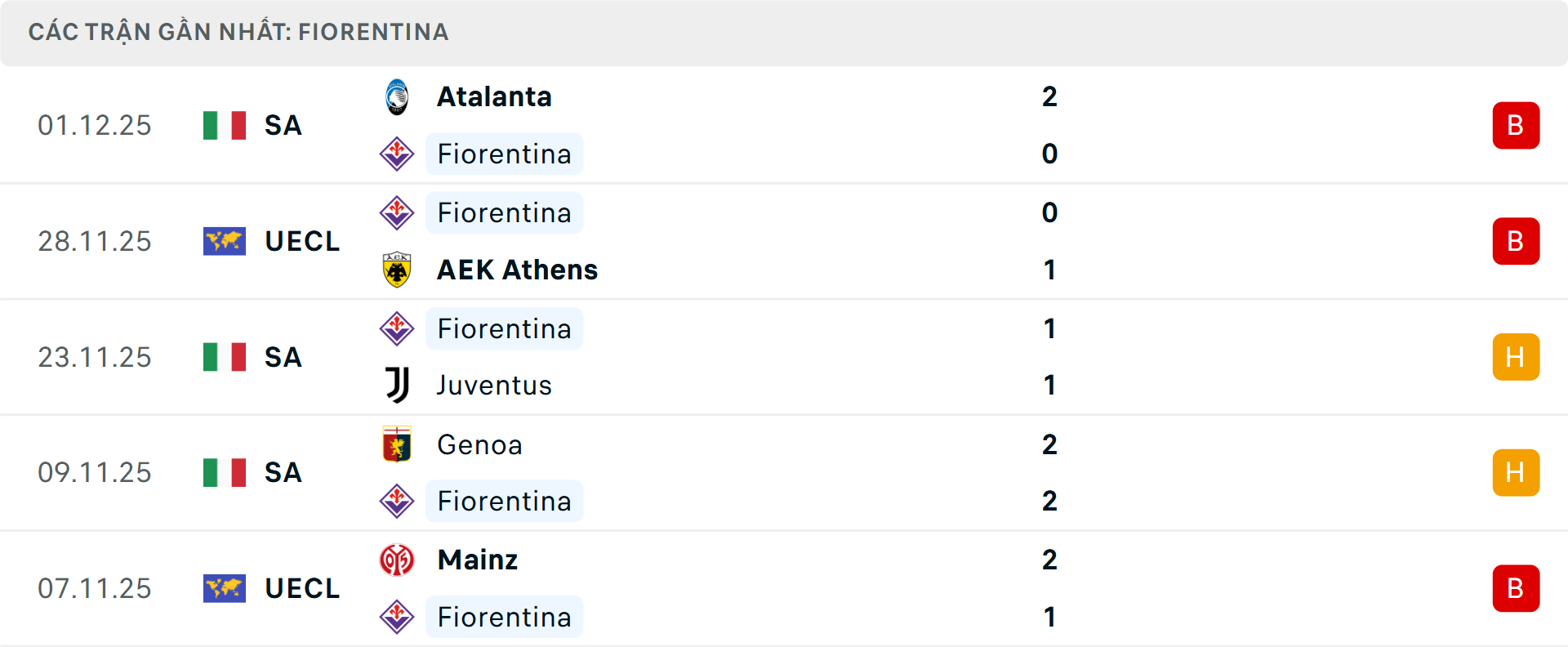Image resolution: width=1568 pixels, height=647 pixels.
Task: Open the Fiorentina team link
Action: (x=504, y=154)
